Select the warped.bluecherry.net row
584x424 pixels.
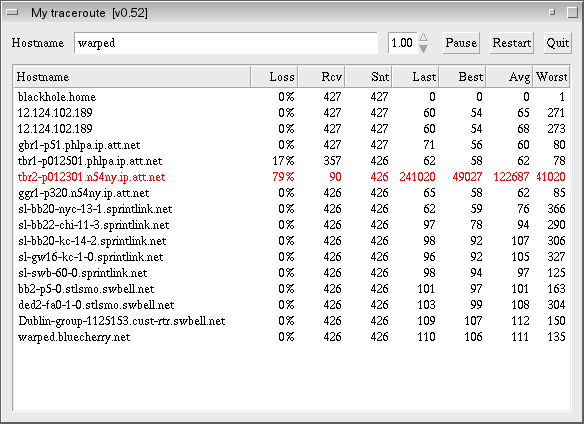point(292,337)
